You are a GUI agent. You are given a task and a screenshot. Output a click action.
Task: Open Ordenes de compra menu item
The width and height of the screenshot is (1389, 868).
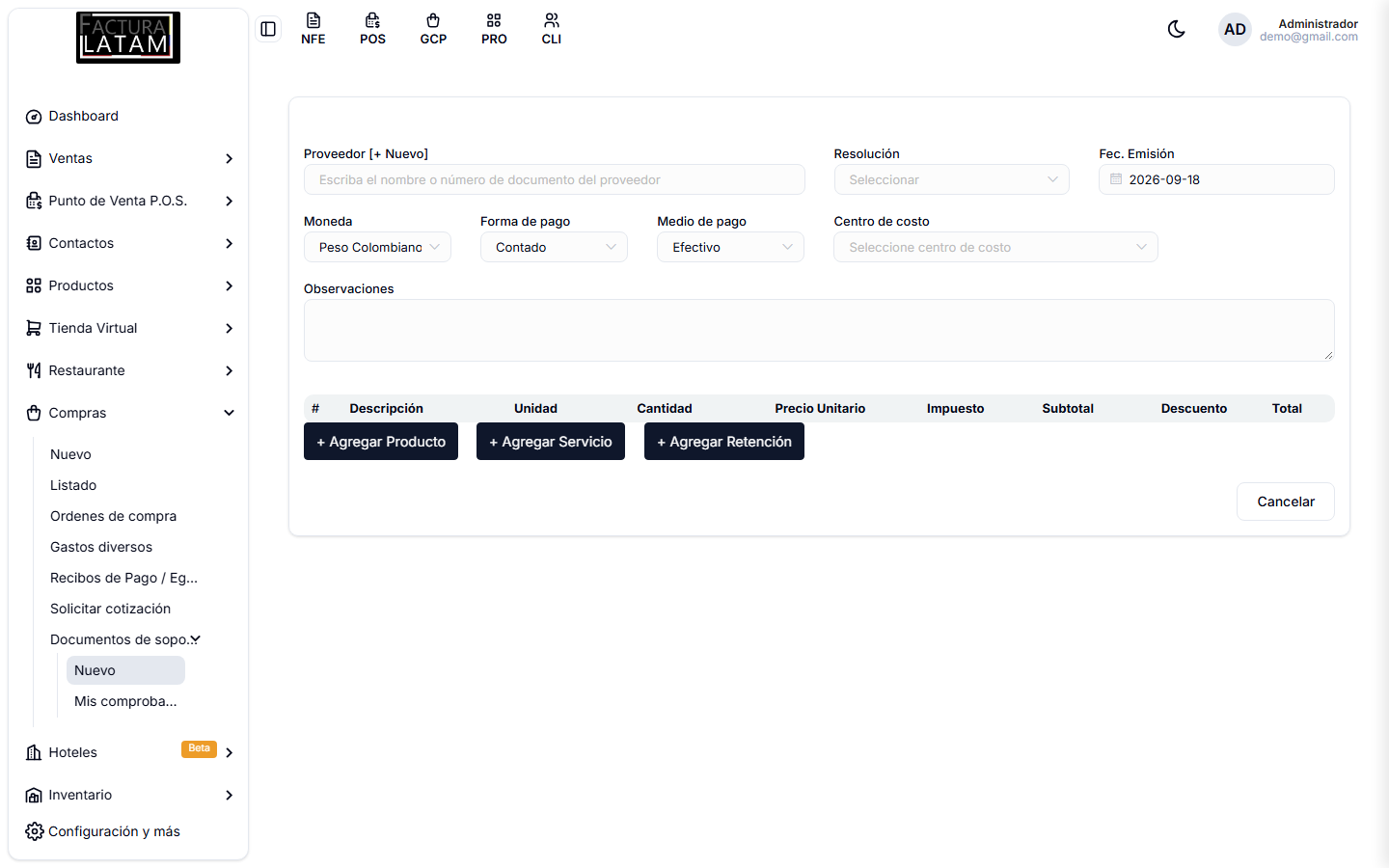click(113, 516)
